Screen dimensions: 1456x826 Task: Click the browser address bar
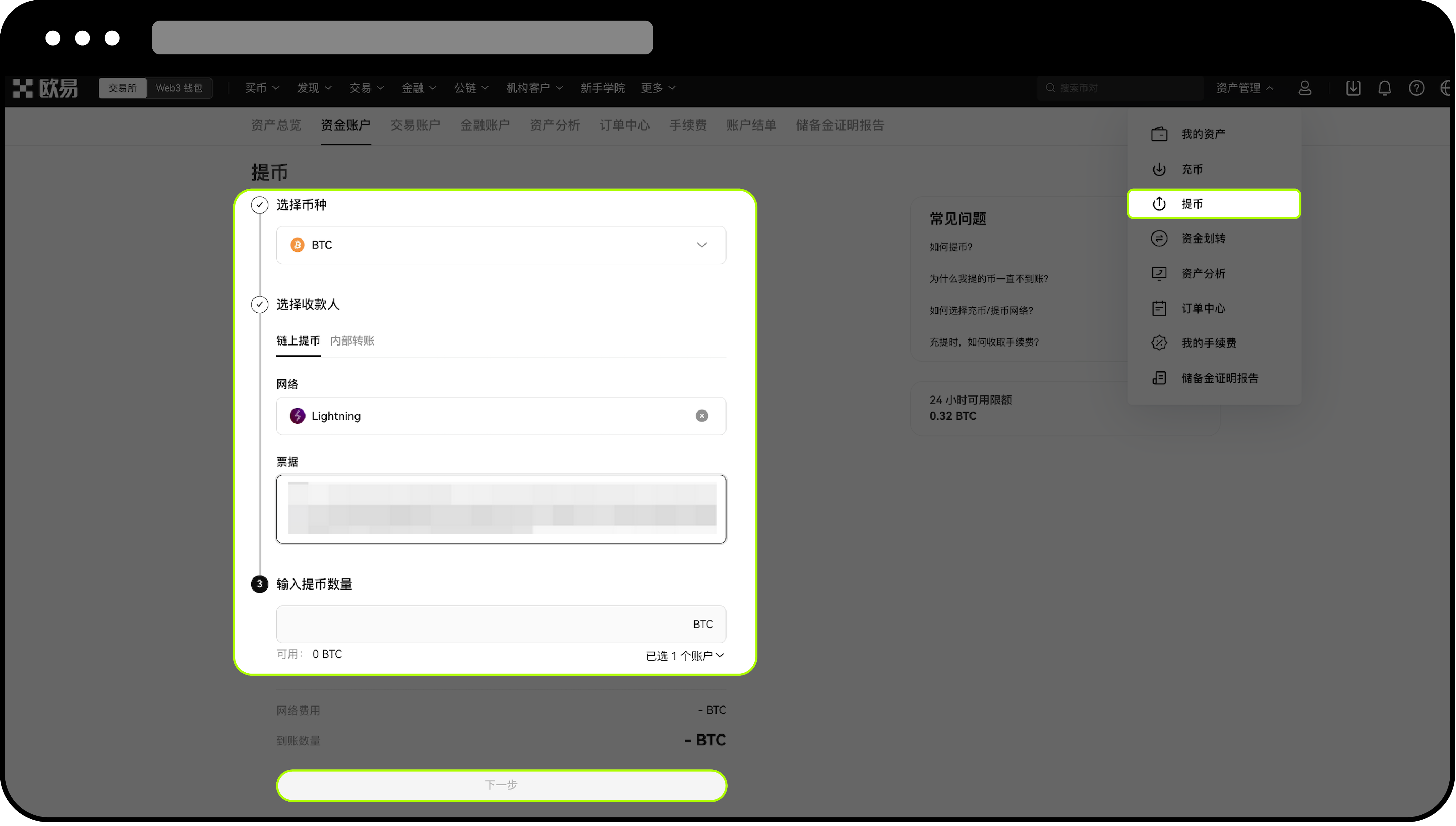pyautogui.click(x=402, y=37)
